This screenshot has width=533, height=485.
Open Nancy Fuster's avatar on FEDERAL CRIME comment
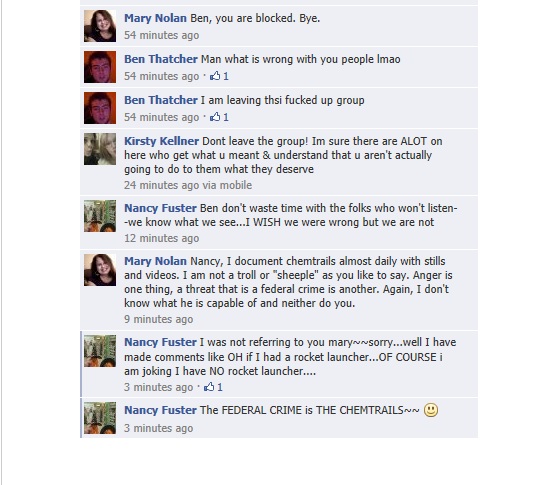100,418
